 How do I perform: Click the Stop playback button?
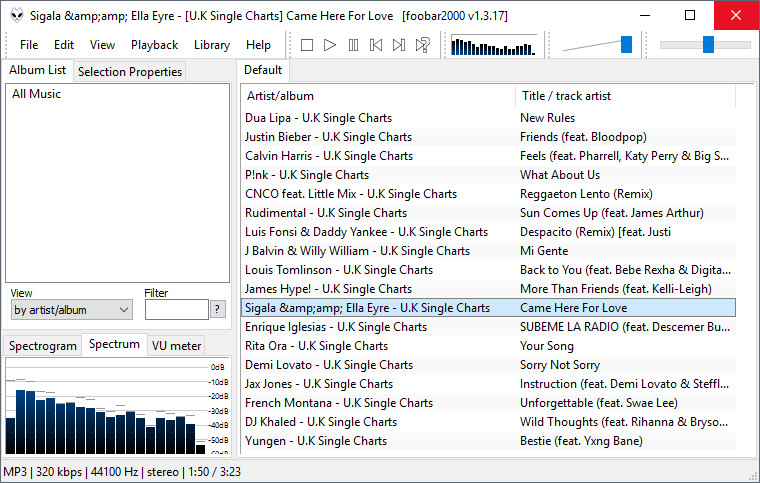[307, 45]
